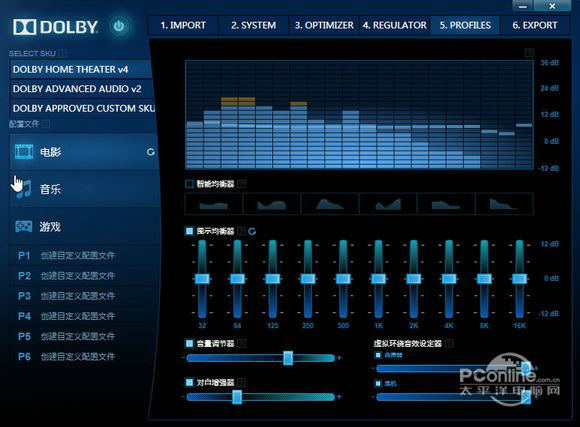Click the 8K equalizer slider handle
580x427 pixels.
(484, 279)
